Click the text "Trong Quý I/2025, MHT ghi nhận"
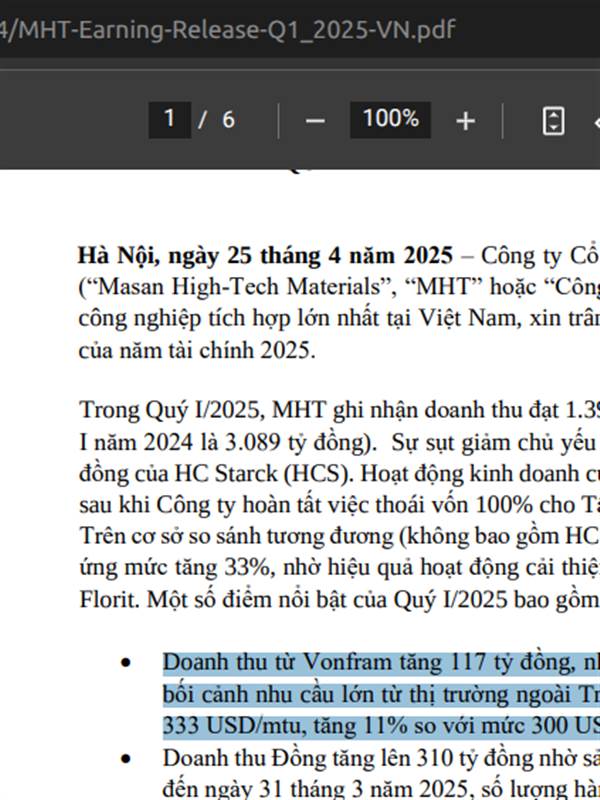The image size is (600, 800). pyautogui.click(x=249, y=410)
